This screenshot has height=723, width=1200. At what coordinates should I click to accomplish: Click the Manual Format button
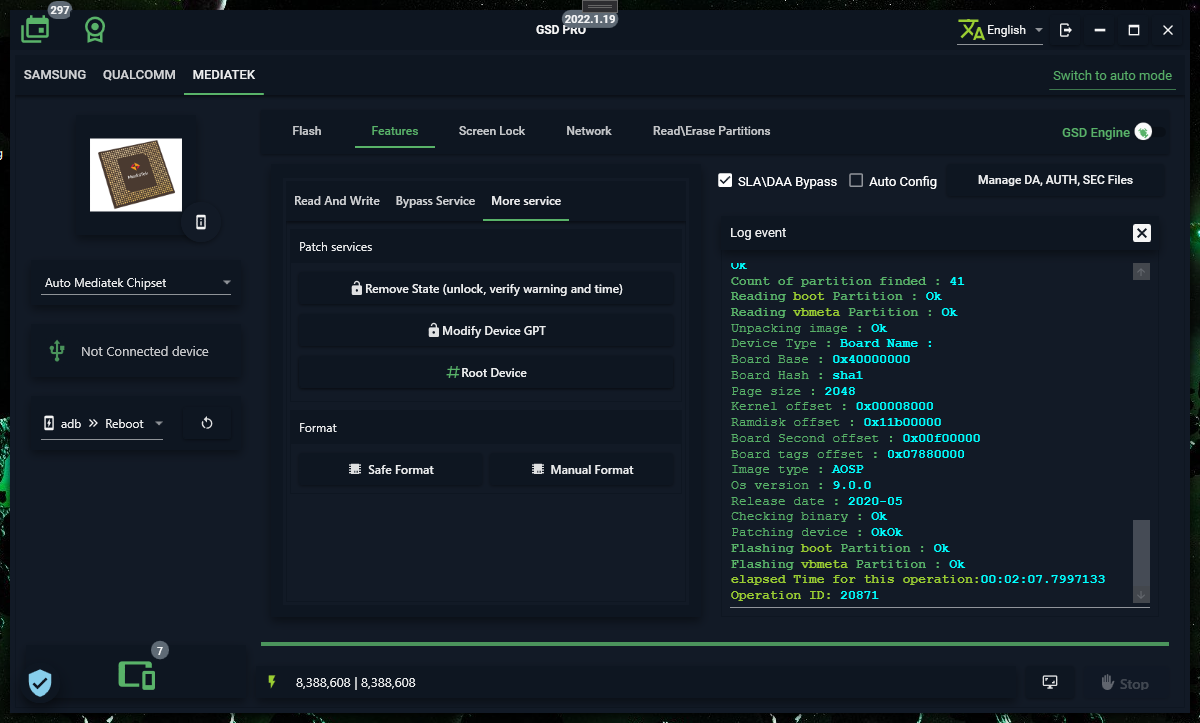(582, 469)
